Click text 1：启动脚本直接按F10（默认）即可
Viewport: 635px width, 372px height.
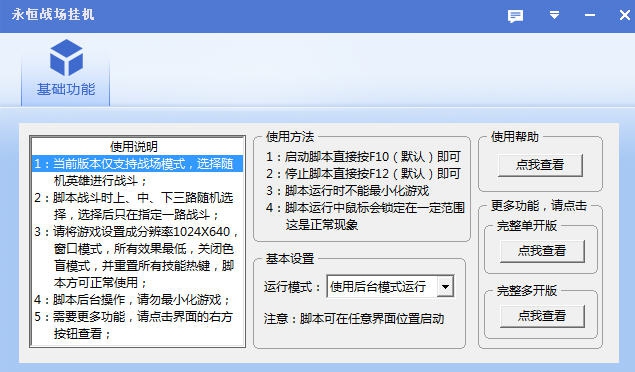pyautogui.click(x=363, y=157)
